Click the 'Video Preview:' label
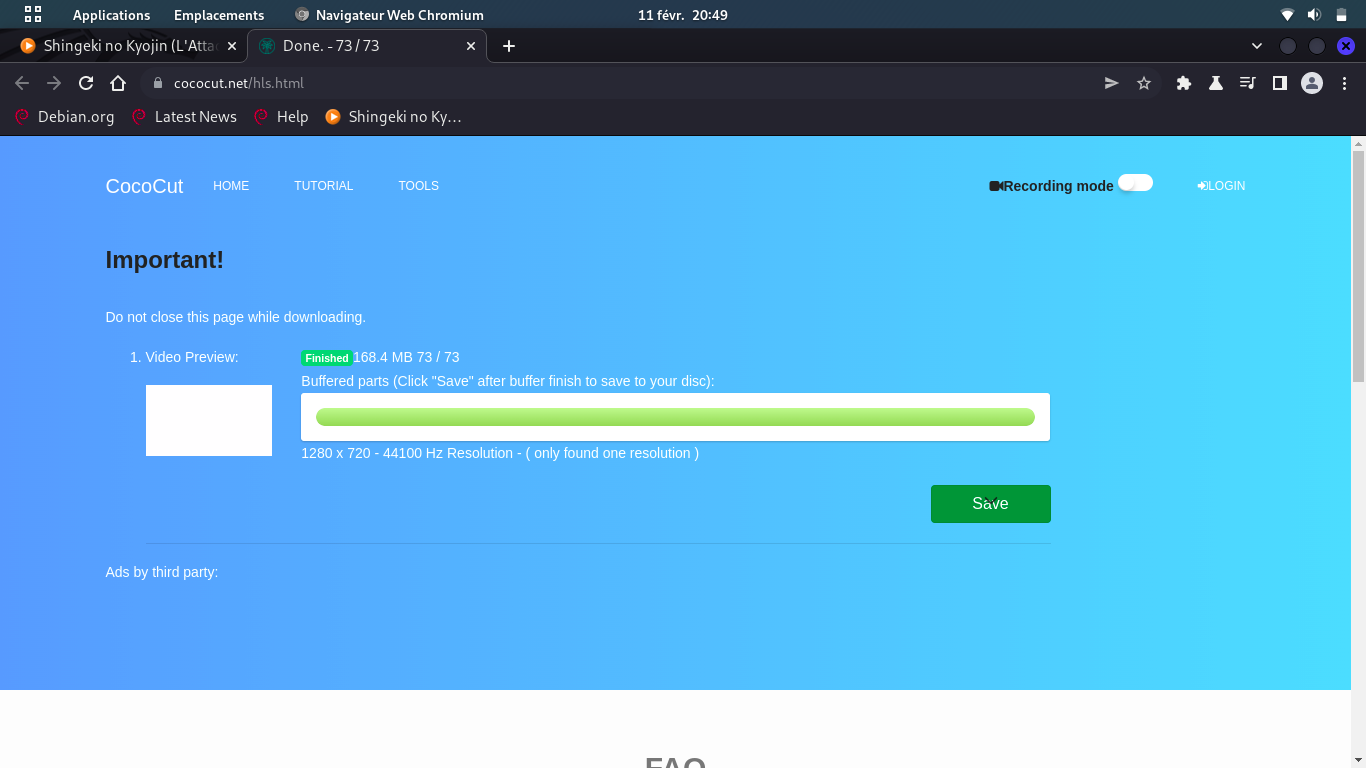 pos(192,357)
